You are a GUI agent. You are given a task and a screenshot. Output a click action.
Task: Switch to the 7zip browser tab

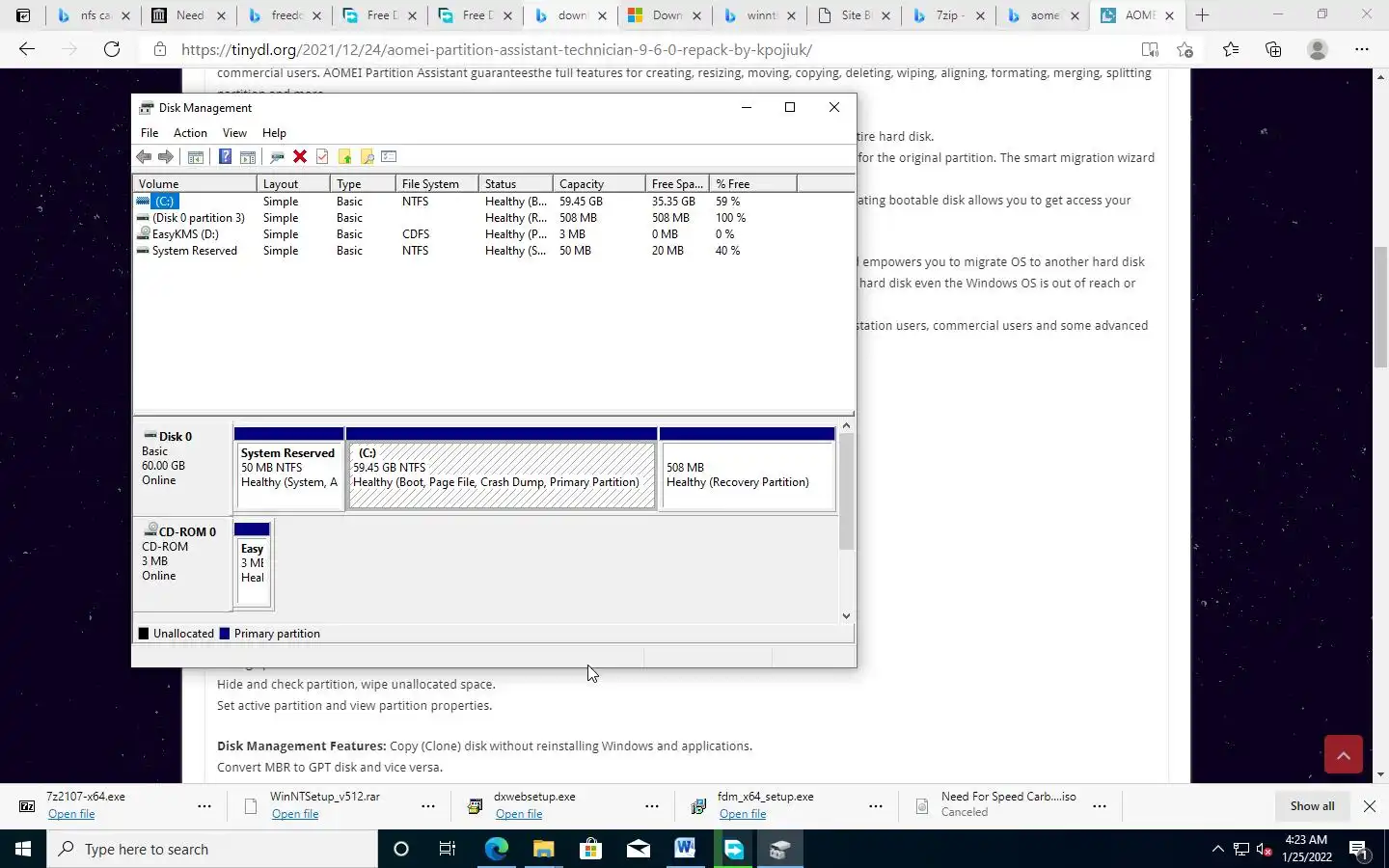click(948, 15)
